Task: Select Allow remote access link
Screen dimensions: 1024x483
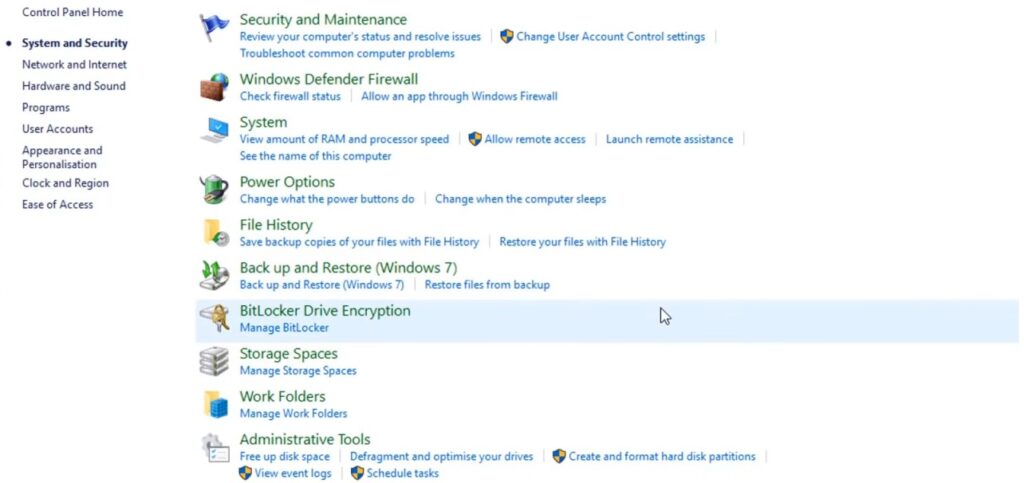Action: pyautogui.click(x=535, y=139)
